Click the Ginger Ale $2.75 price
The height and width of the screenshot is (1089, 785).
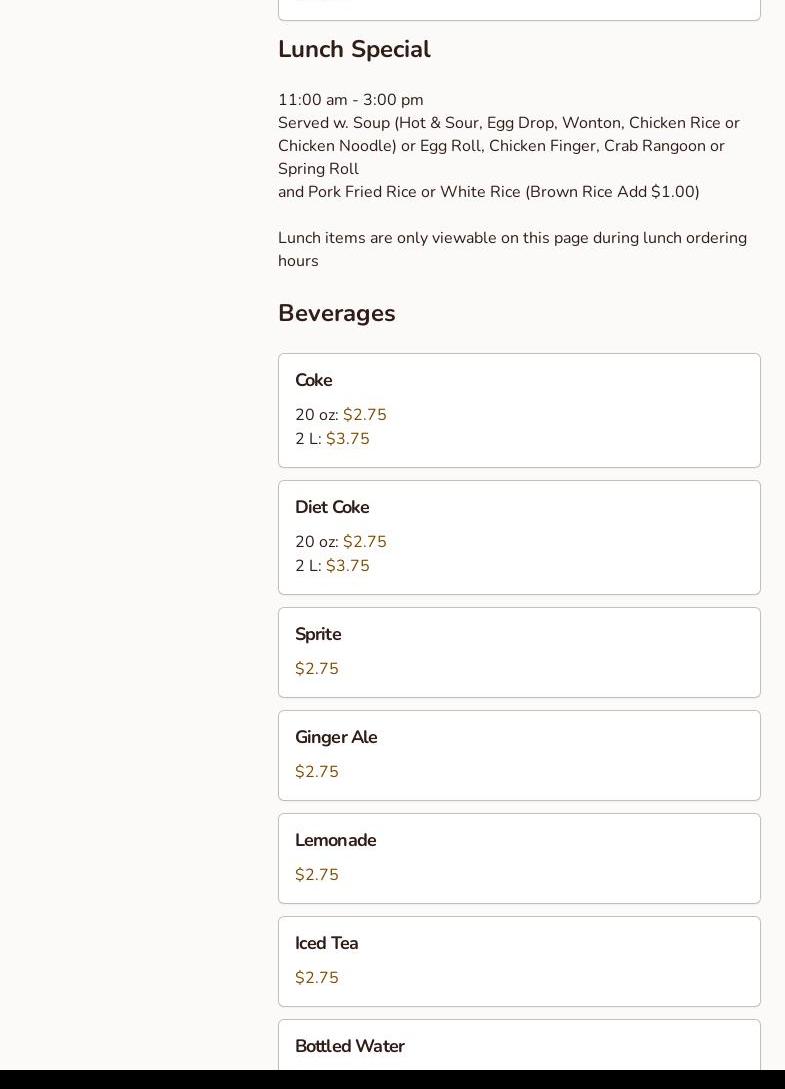point(317,772)
